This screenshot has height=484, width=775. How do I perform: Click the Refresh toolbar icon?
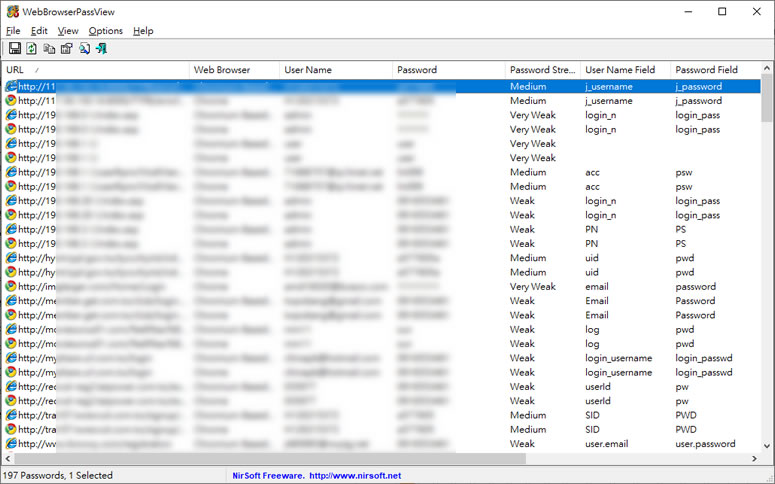pyautogui.click(x=32, y=48)
